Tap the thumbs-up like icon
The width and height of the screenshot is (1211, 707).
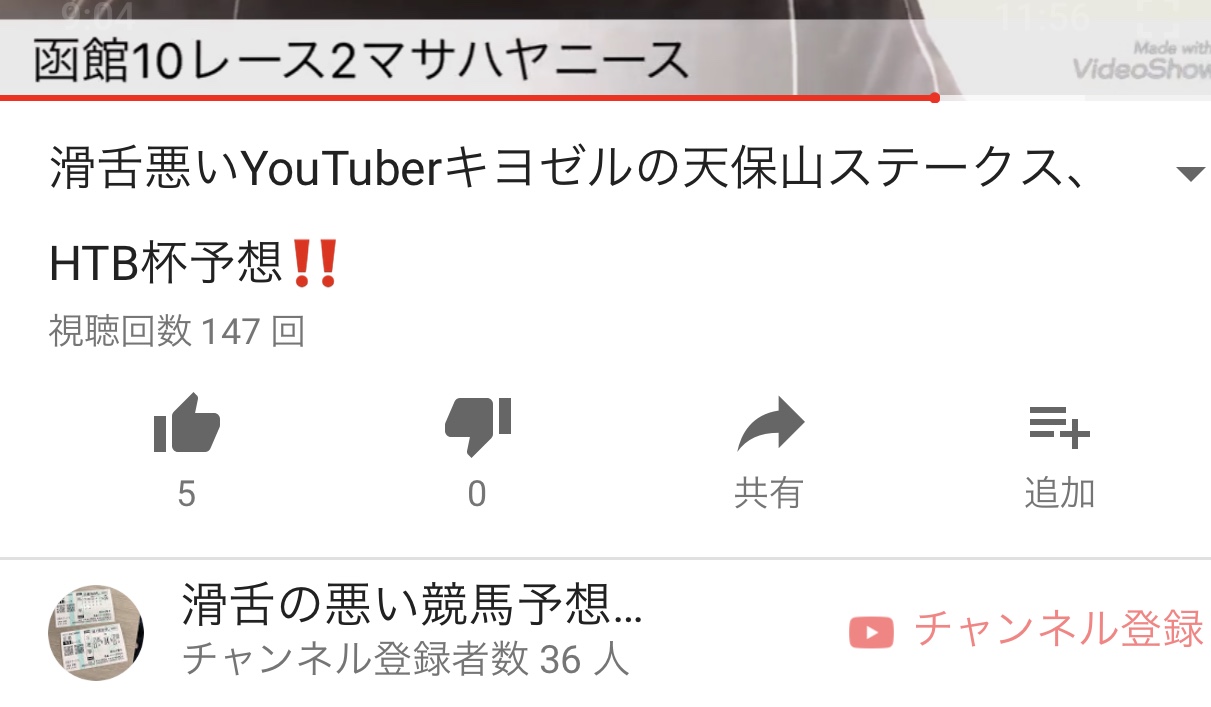pyautogui.click(x=187, y=425)
